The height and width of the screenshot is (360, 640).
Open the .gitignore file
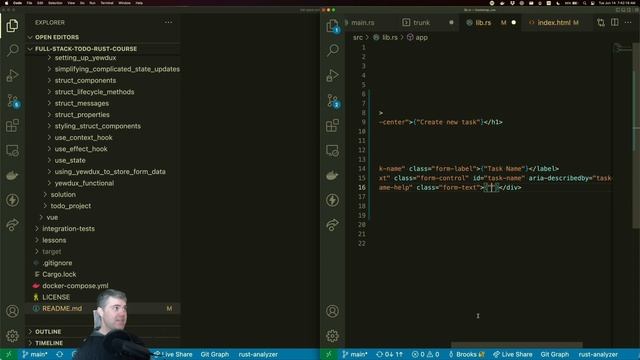click(57, 263)
